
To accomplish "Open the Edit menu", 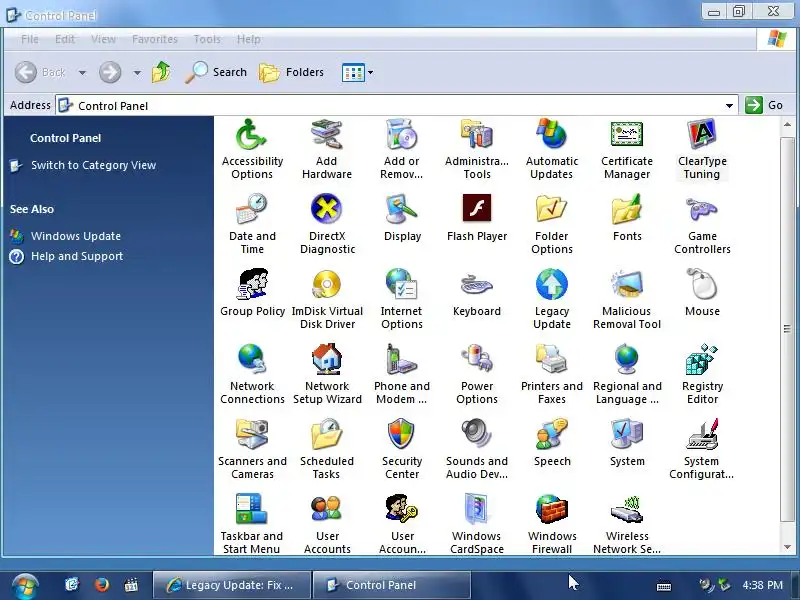I will tap(65, 39).
